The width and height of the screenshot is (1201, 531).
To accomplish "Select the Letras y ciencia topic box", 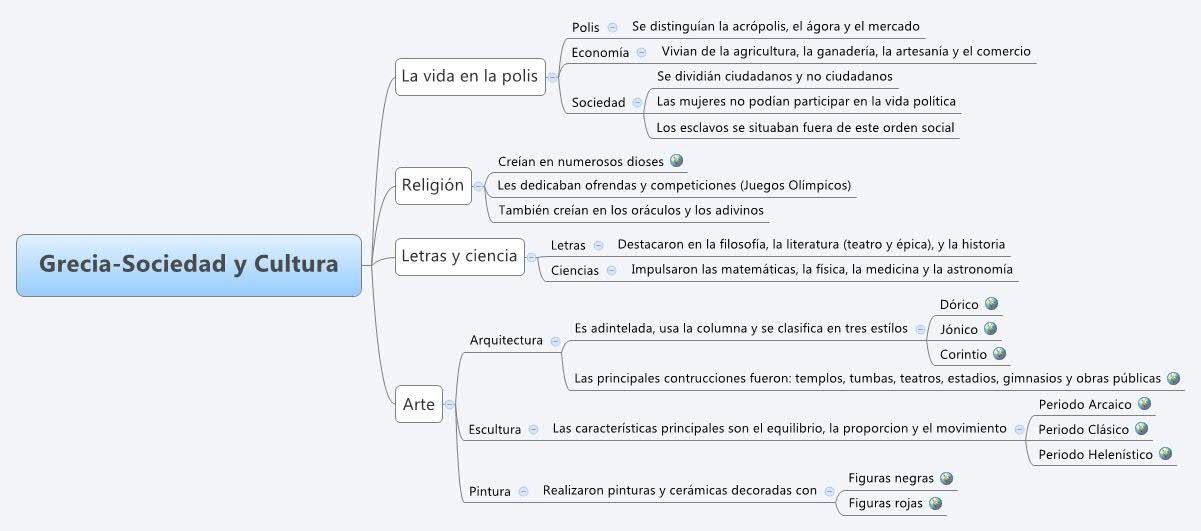I will click(459, 257).
